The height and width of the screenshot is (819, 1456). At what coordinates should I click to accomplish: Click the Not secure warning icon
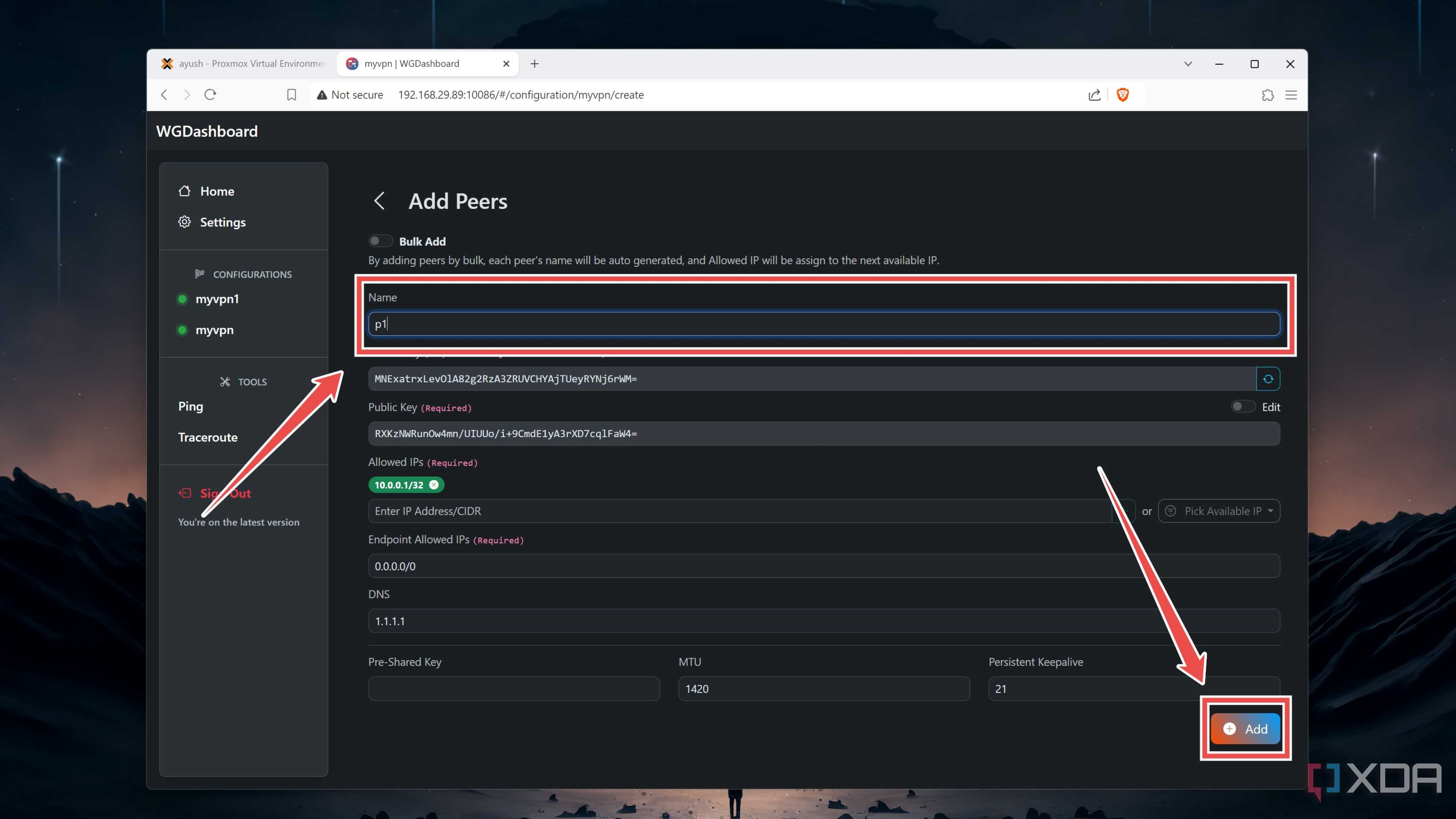click(322, 94)
